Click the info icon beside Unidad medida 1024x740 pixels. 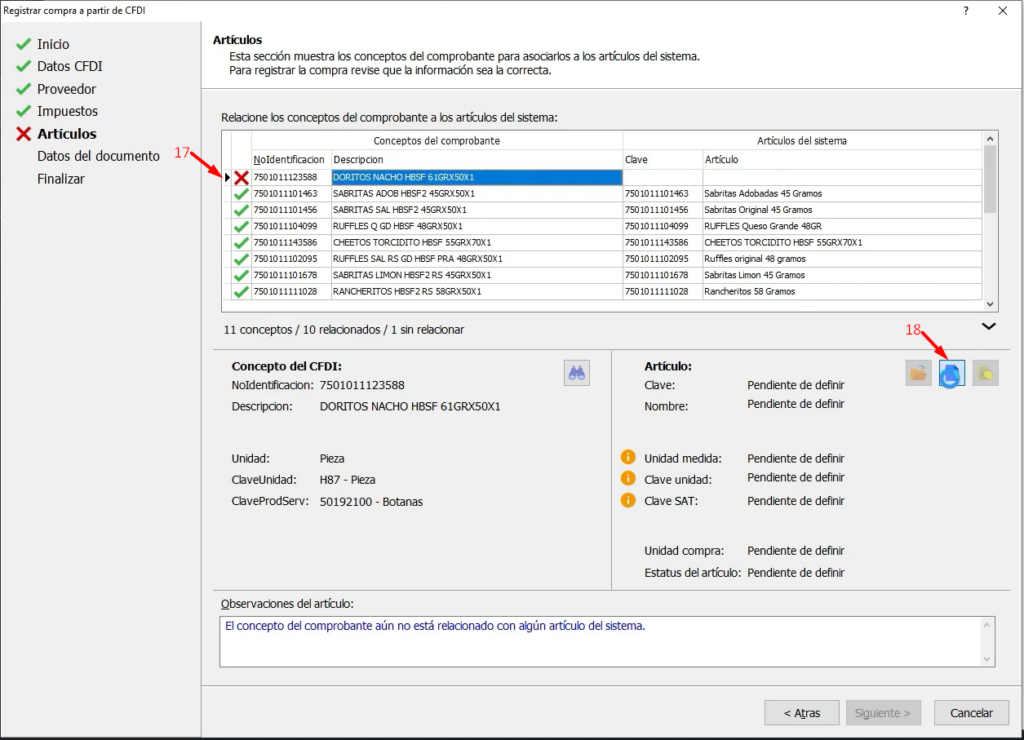click(x=628, y=457)
